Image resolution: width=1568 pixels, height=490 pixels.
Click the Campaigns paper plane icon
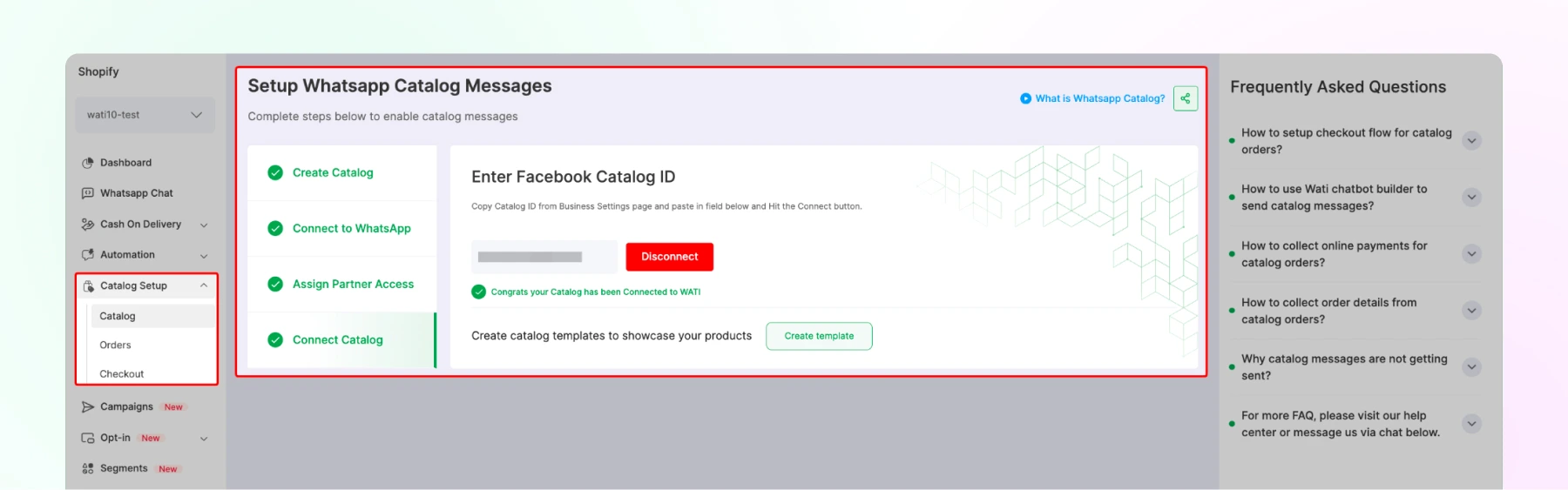point(88,407)
